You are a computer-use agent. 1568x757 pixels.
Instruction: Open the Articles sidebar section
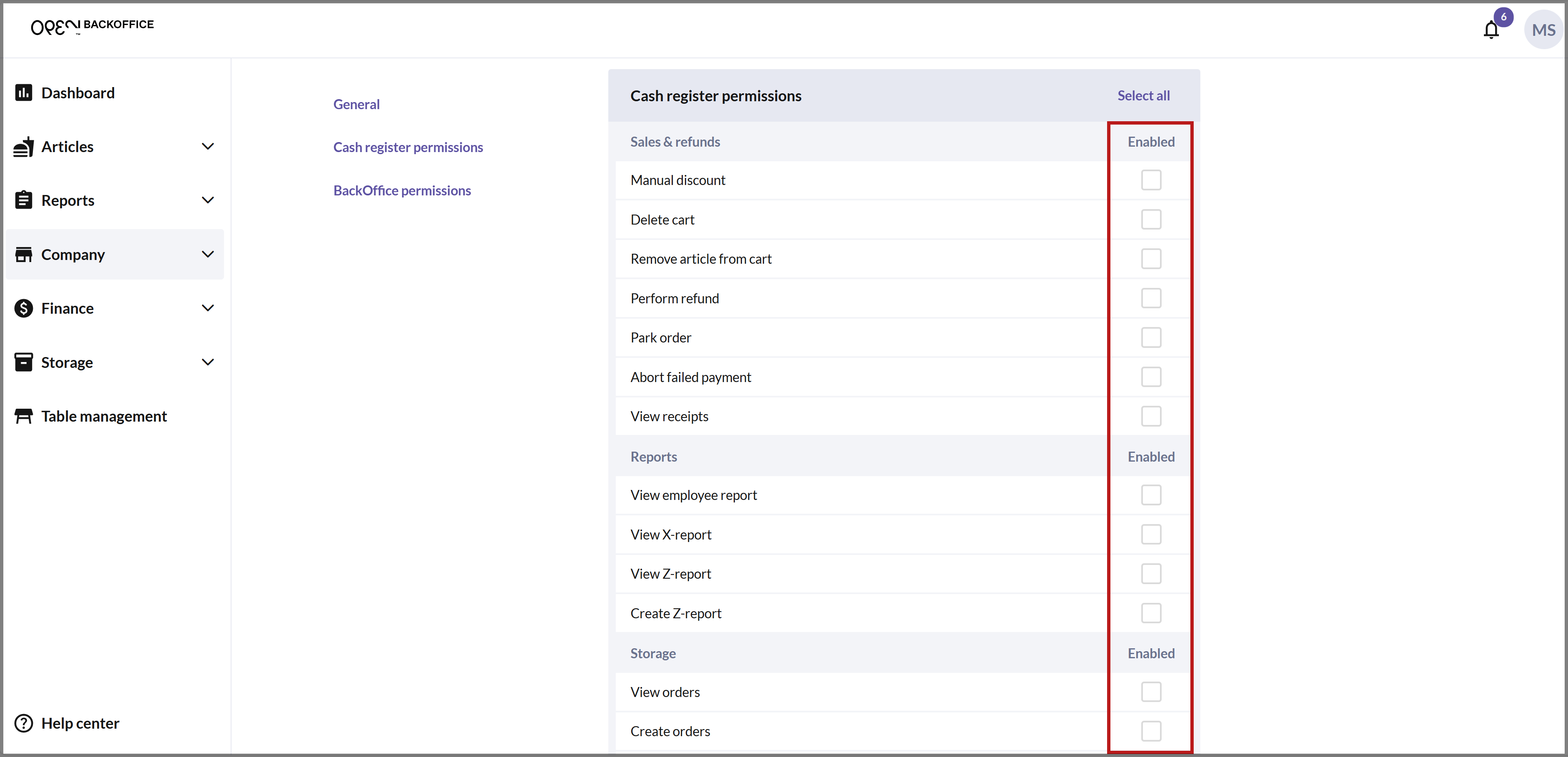pos(114,147)
